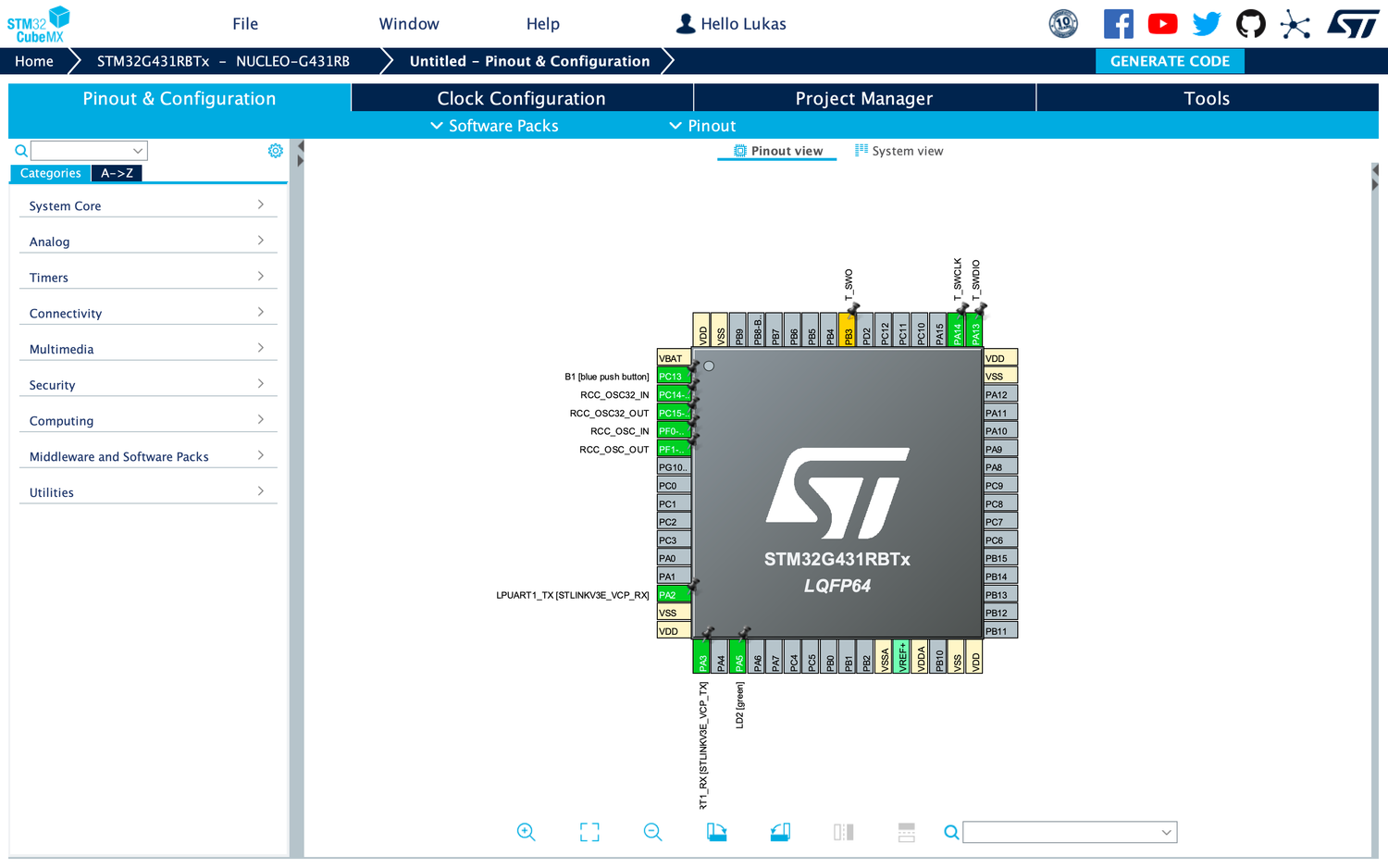This screenshot has height=868, width=1388.
Task: Click the ST logo at top right
Action: pyautogui.click(x=1353, y=24)
